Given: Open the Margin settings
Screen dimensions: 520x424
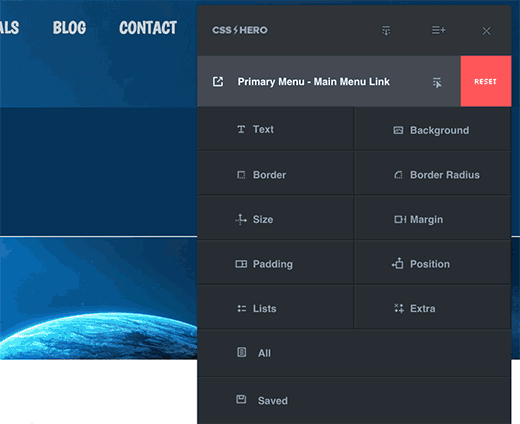Looking at the screenshot, I should pyautogui.click(x=432, y=219).
